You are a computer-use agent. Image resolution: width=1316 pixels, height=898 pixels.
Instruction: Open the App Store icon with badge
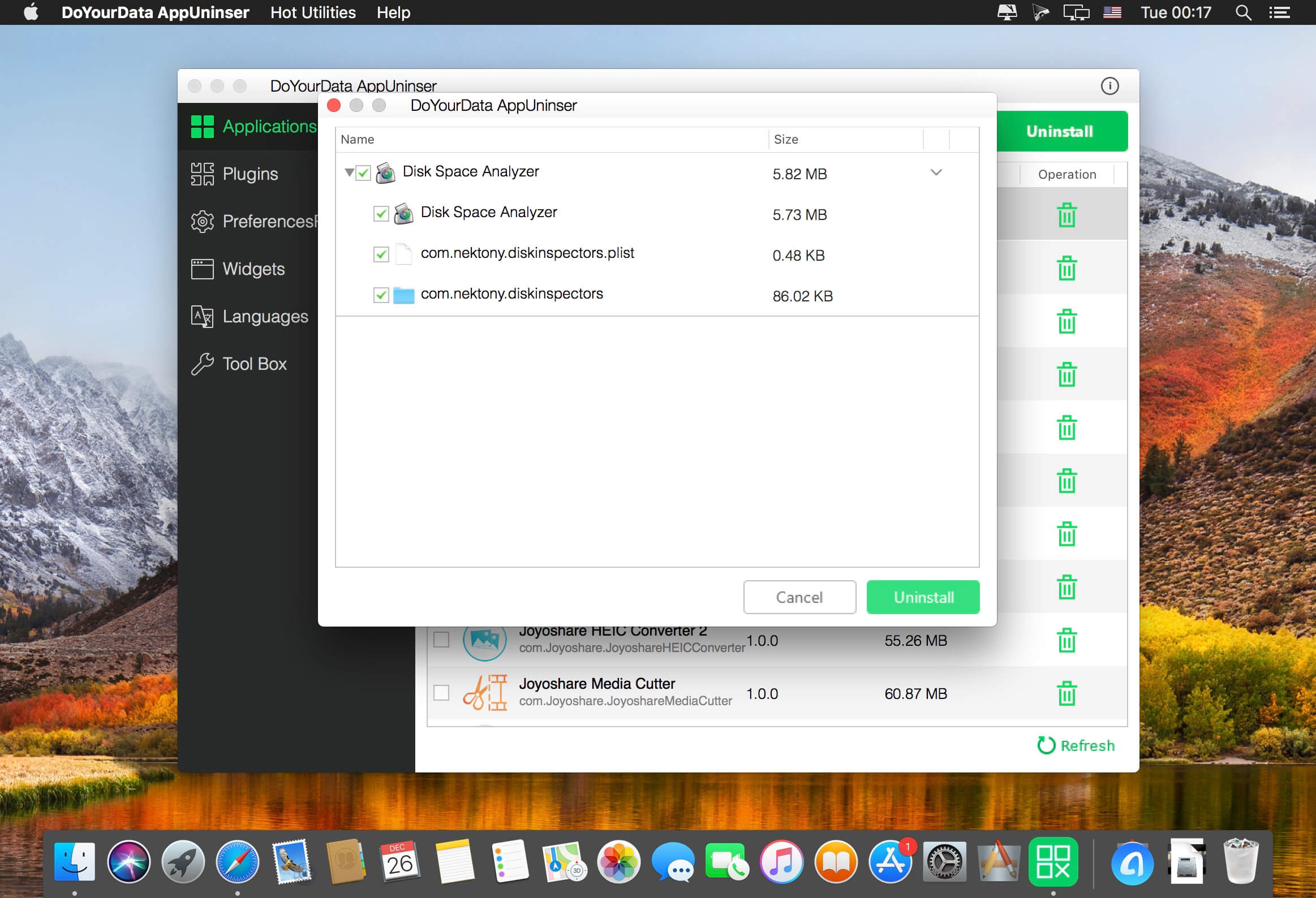point(890,861)
